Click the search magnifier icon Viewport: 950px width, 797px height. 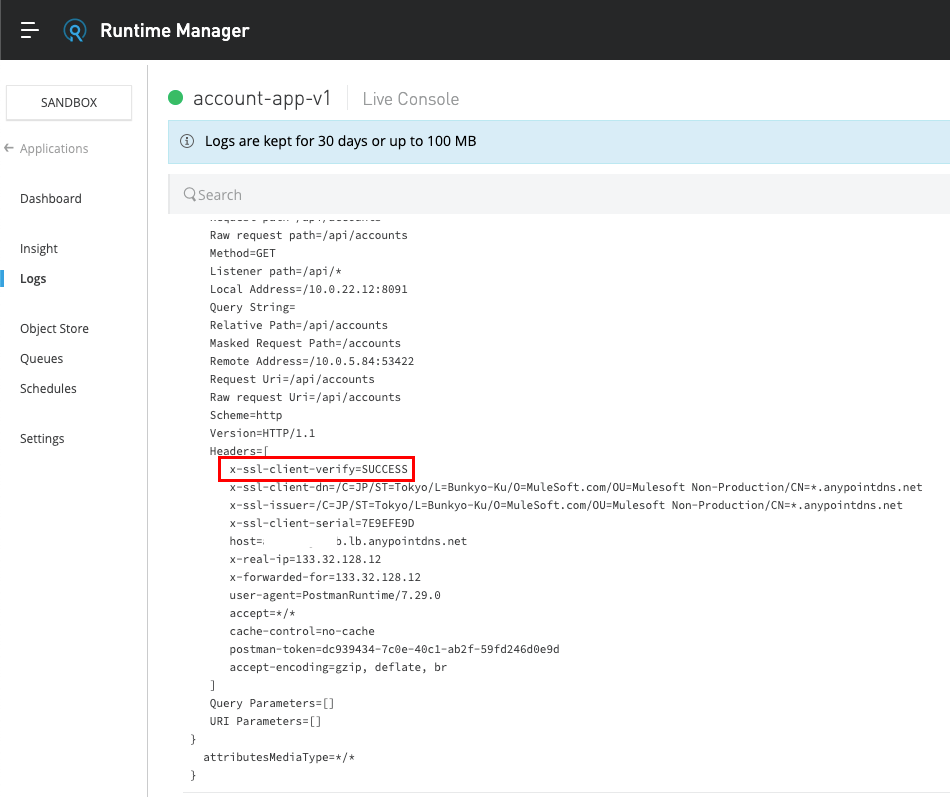click(x=189, y=195)
